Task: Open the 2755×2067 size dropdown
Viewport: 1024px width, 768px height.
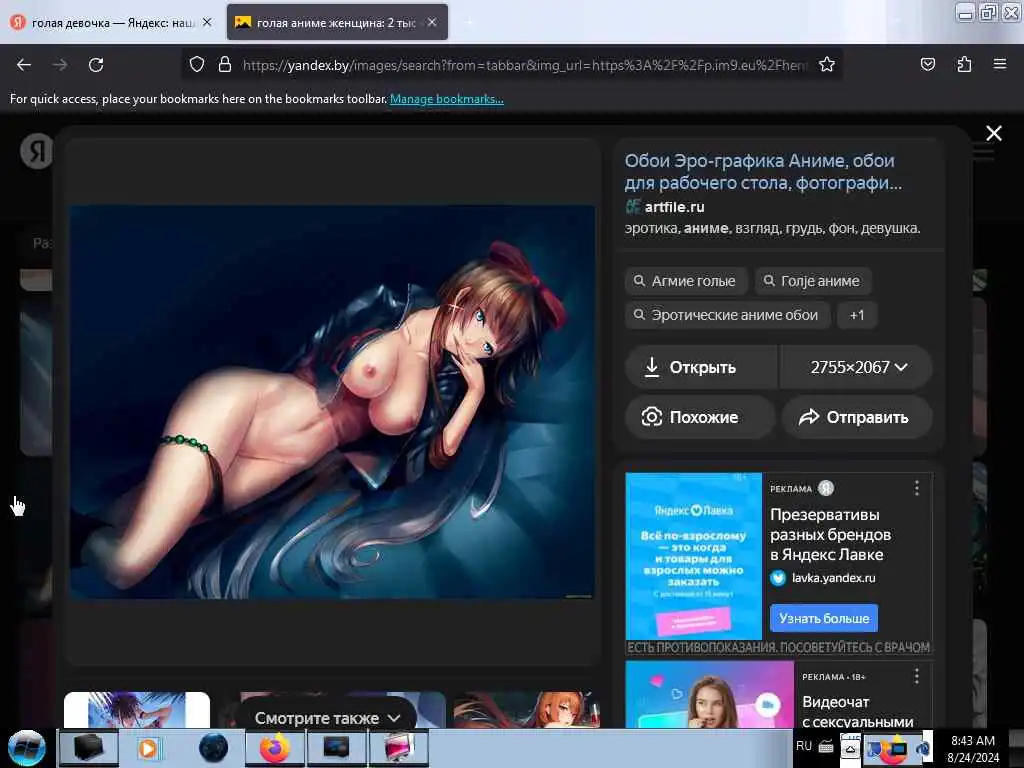Action: click(x=857, y=367)
